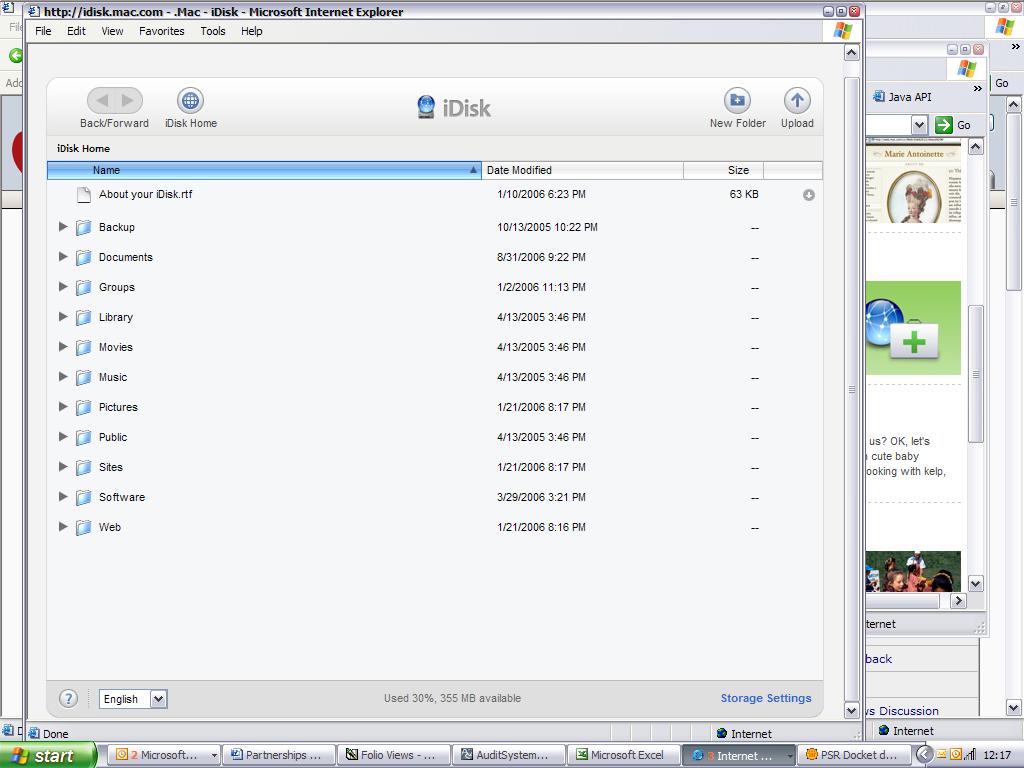Image resolution: width=1024 pixels, height=768 pixels.
Task: Expand the Public folder triangle
Action: point(63,437)
